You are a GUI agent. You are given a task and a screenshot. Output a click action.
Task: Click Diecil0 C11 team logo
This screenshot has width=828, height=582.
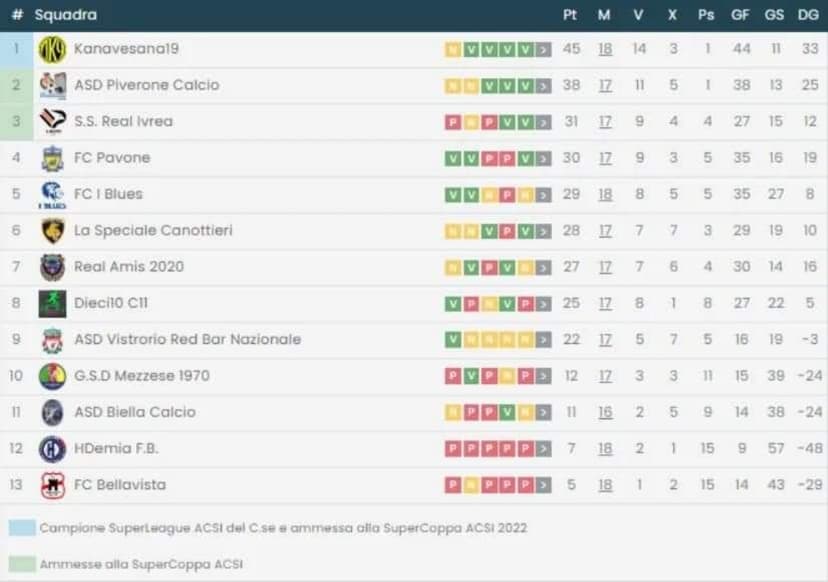pos(52,303)
